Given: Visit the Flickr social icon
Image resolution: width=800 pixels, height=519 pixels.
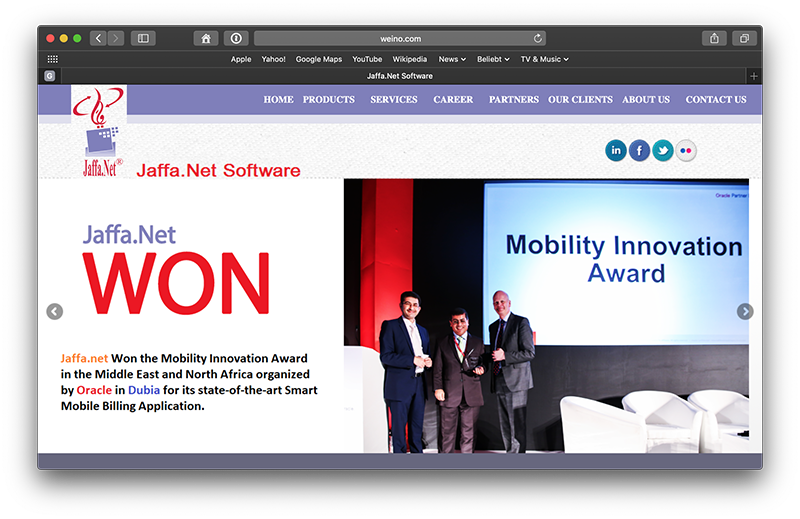Looking at the screenshot, I should (x=686, y=151).
